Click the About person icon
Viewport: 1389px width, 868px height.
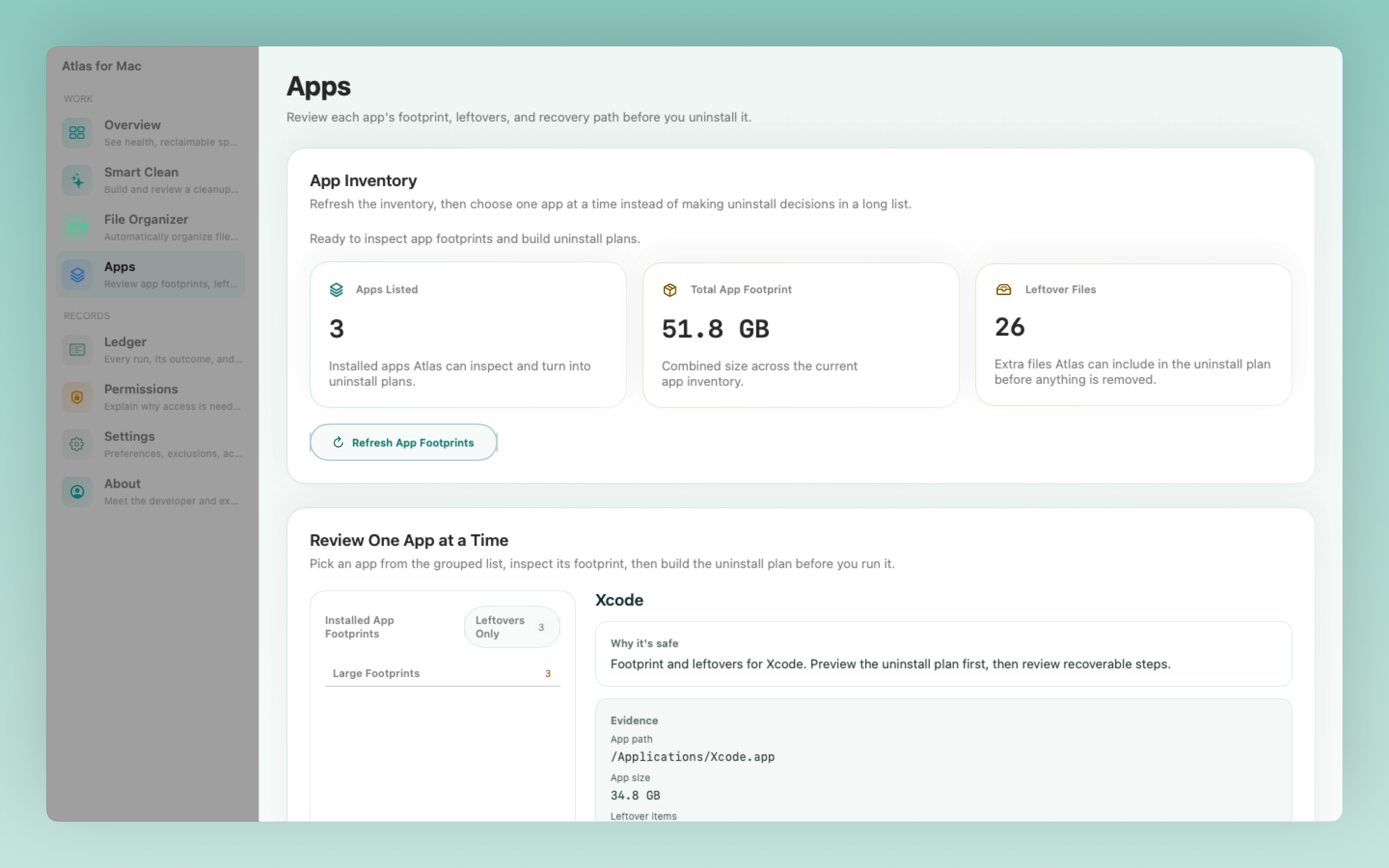point(77,491)
